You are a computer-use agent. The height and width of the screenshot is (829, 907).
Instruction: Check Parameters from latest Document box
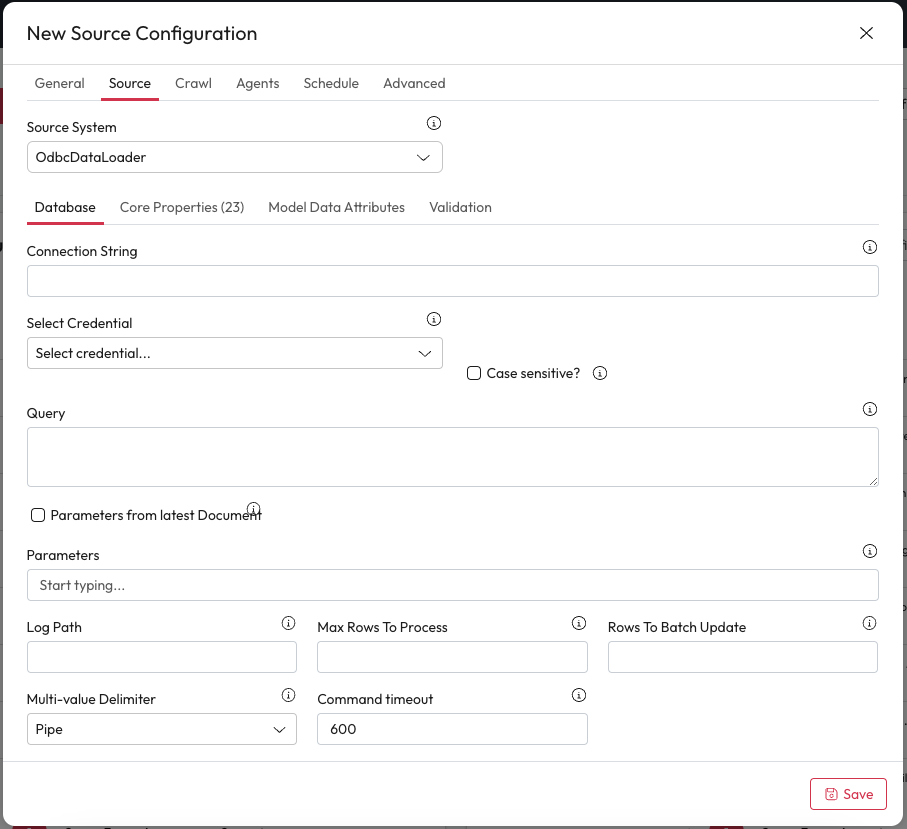coord(38,515)
